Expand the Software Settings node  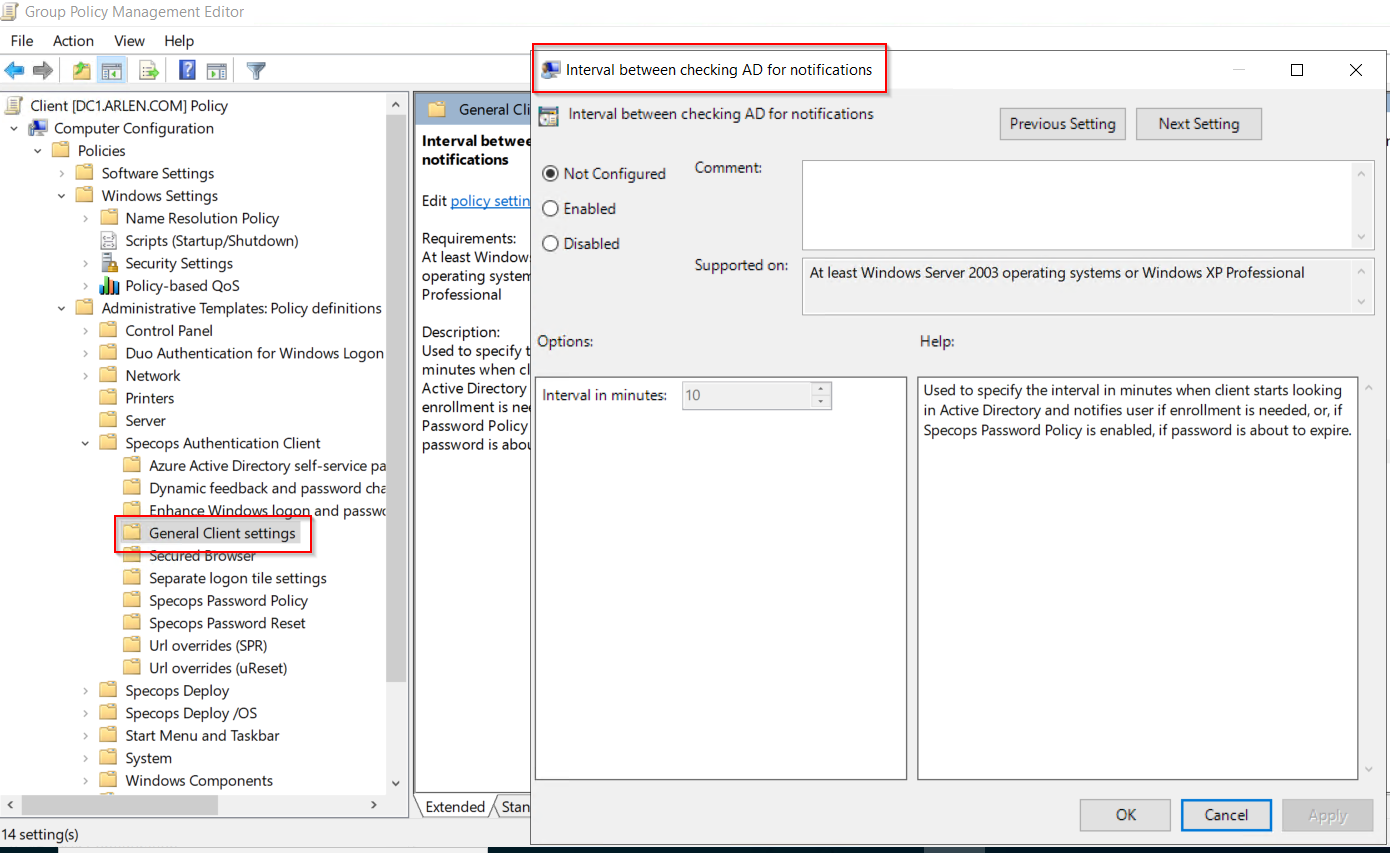pyautogui.click(x=62, y=173)
